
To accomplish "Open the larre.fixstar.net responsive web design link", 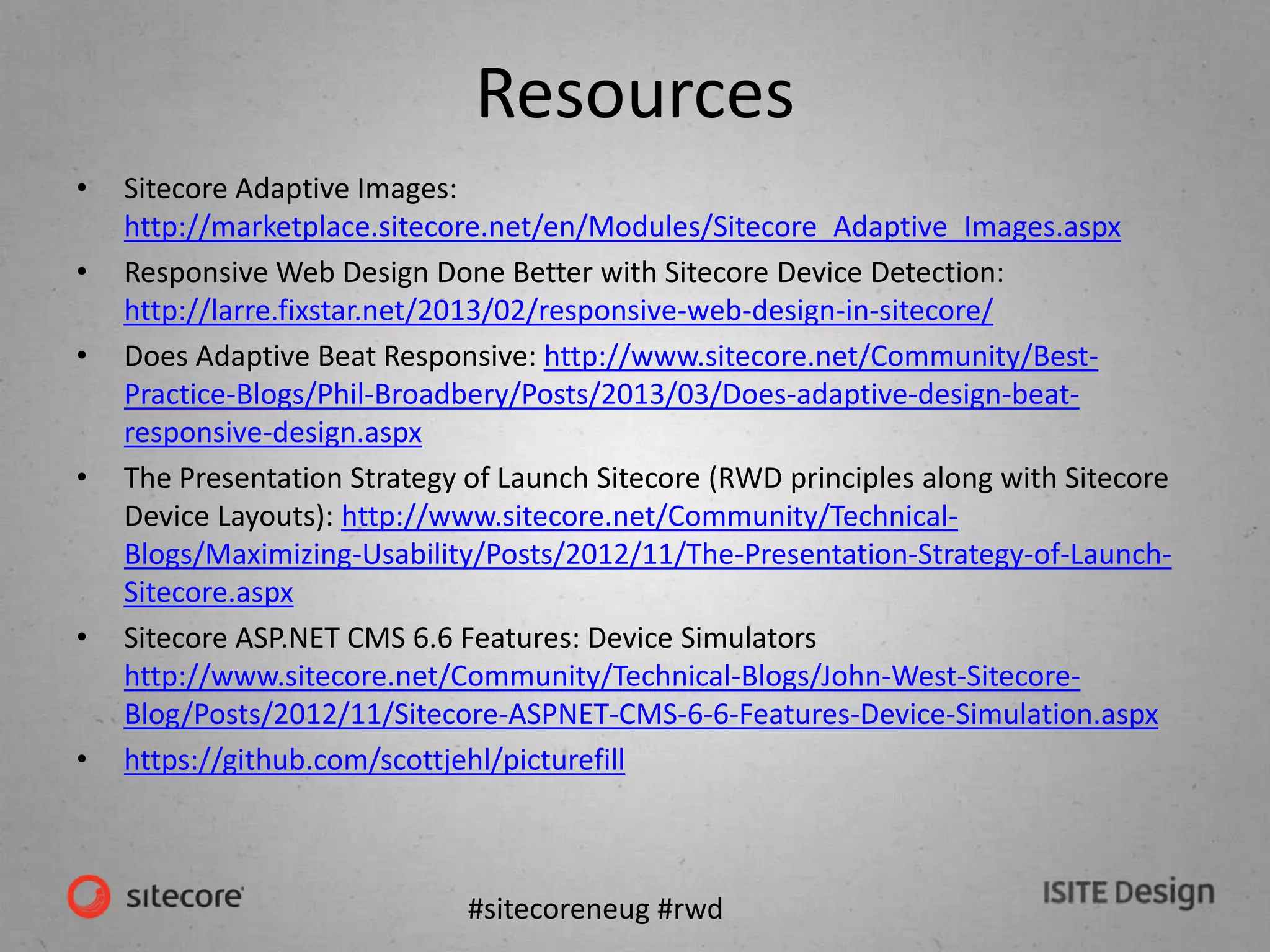I will [x=558, y=311].
